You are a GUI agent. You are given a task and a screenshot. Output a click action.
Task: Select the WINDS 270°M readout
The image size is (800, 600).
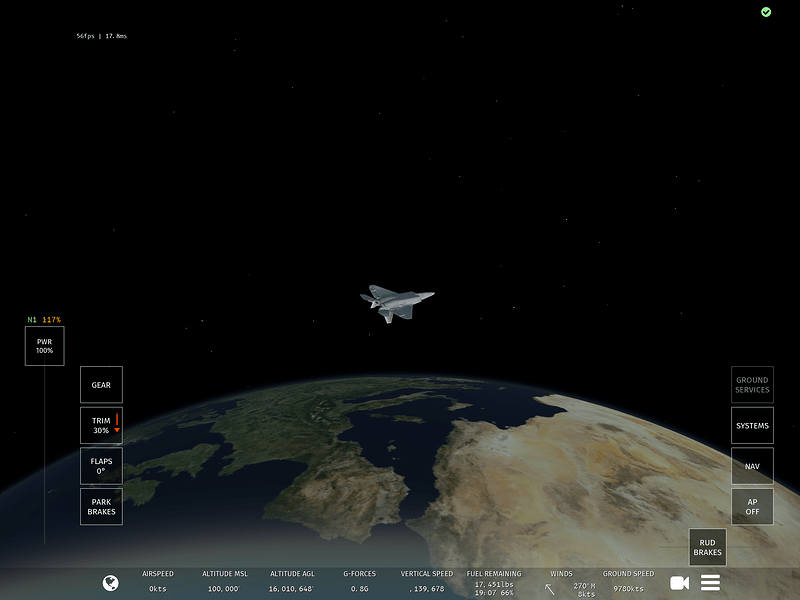pyautogui.click(x=570, y=584)
